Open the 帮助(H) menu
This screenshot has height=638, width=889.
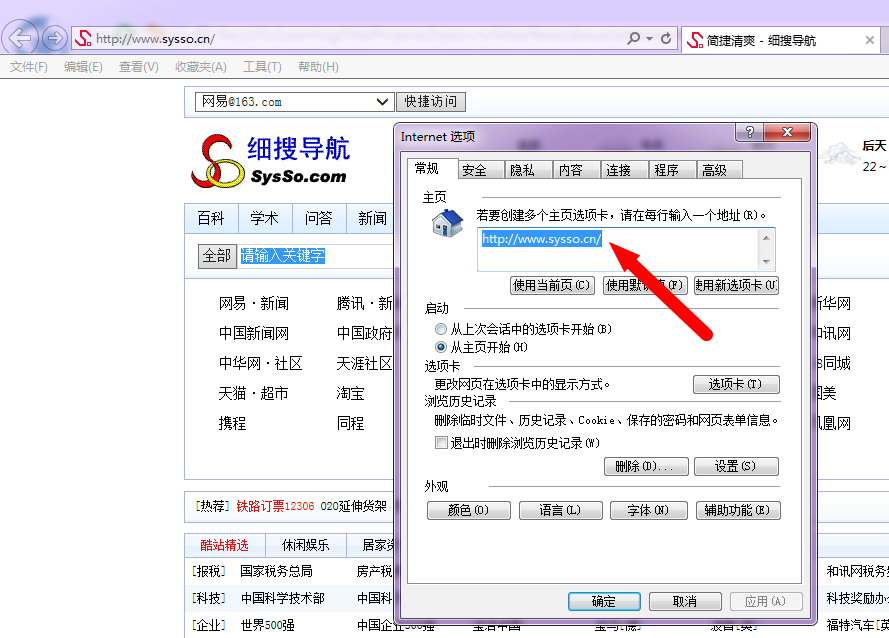pos(318,67)
